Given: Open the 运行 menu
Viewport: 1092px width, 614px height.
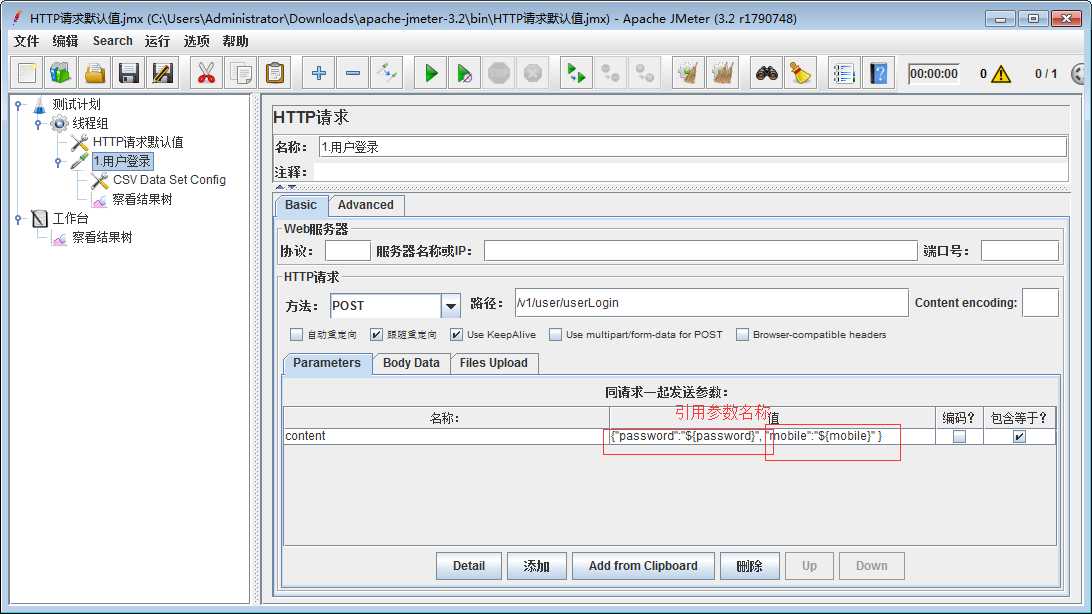Looking at the screenshot, I should click(x=157, y=41).
